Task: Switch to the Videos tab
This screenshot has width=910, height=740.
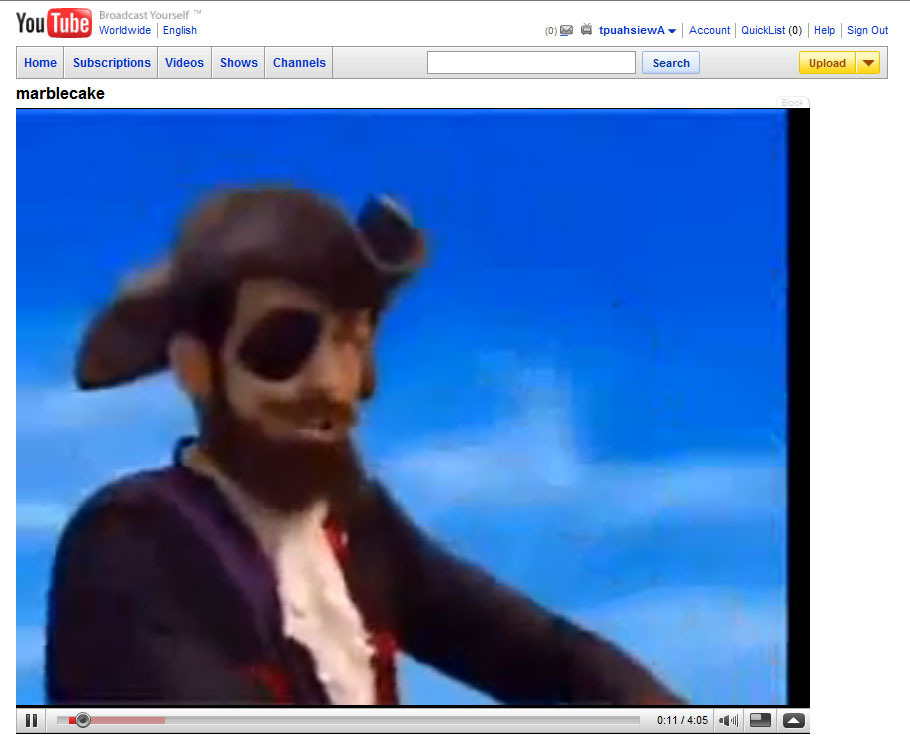Action: click(184, 63)
